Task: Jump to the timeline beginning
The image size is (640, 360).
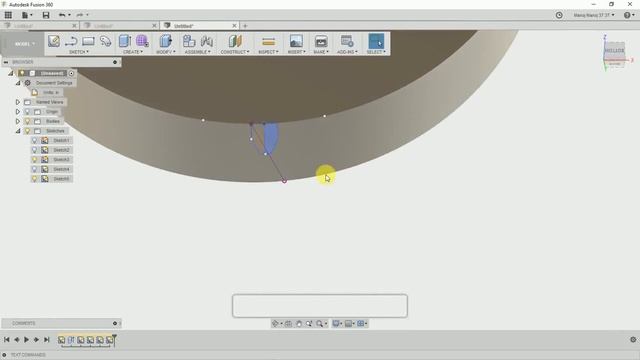Action: [7, 340]
